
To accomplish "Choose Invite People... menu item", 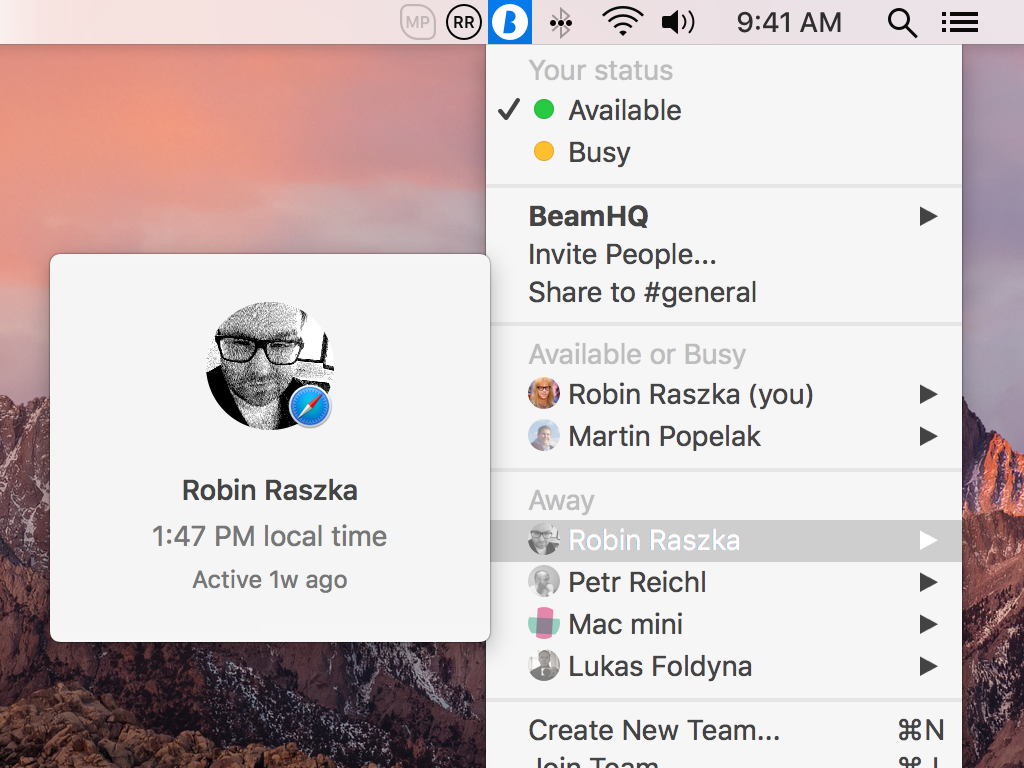I will (724, 254).
